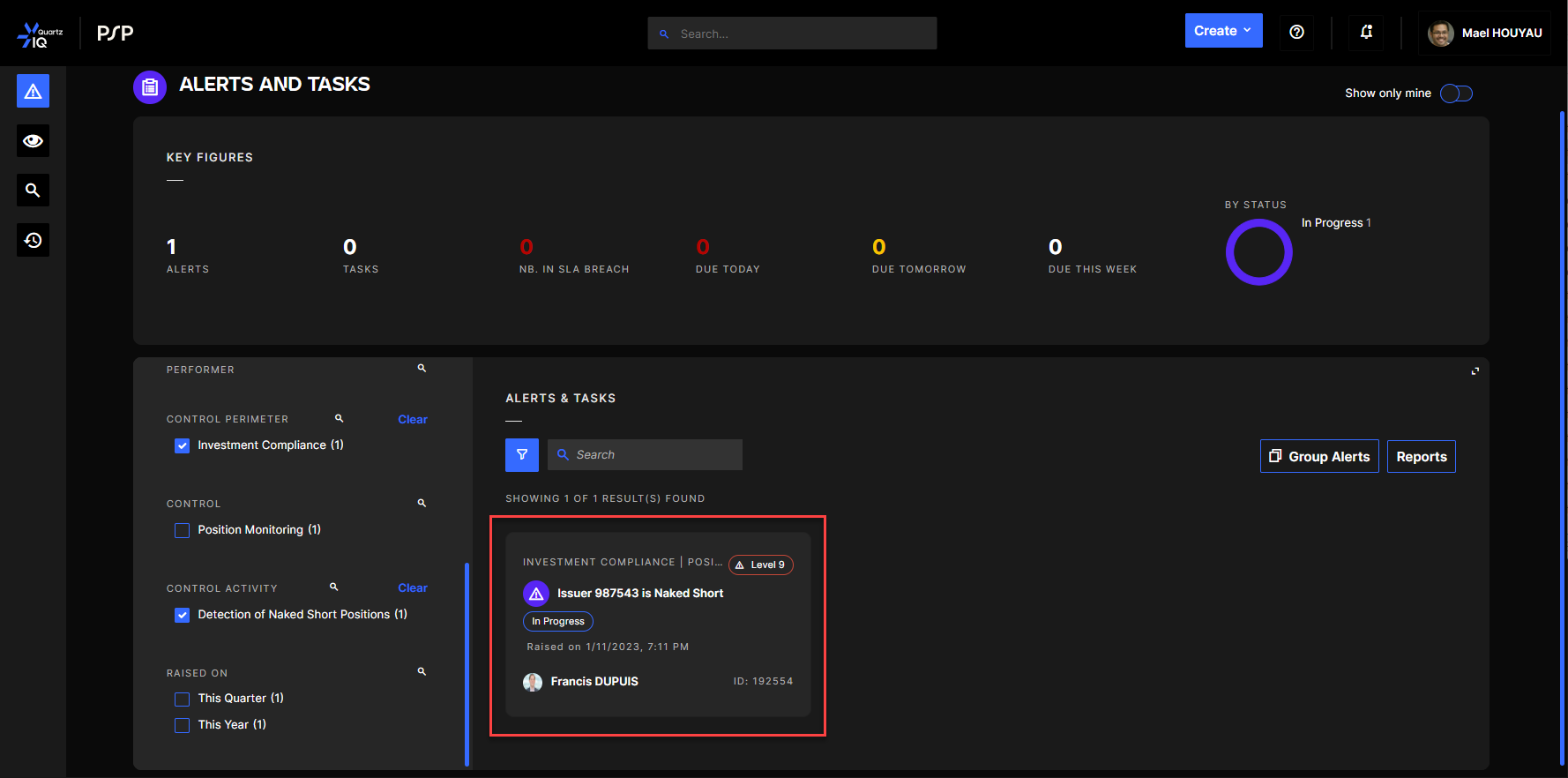Expand the Alerts & Tasks panel fullscreen
The width and height of the screenshot is (1568, 778).
pos(1475,371)
